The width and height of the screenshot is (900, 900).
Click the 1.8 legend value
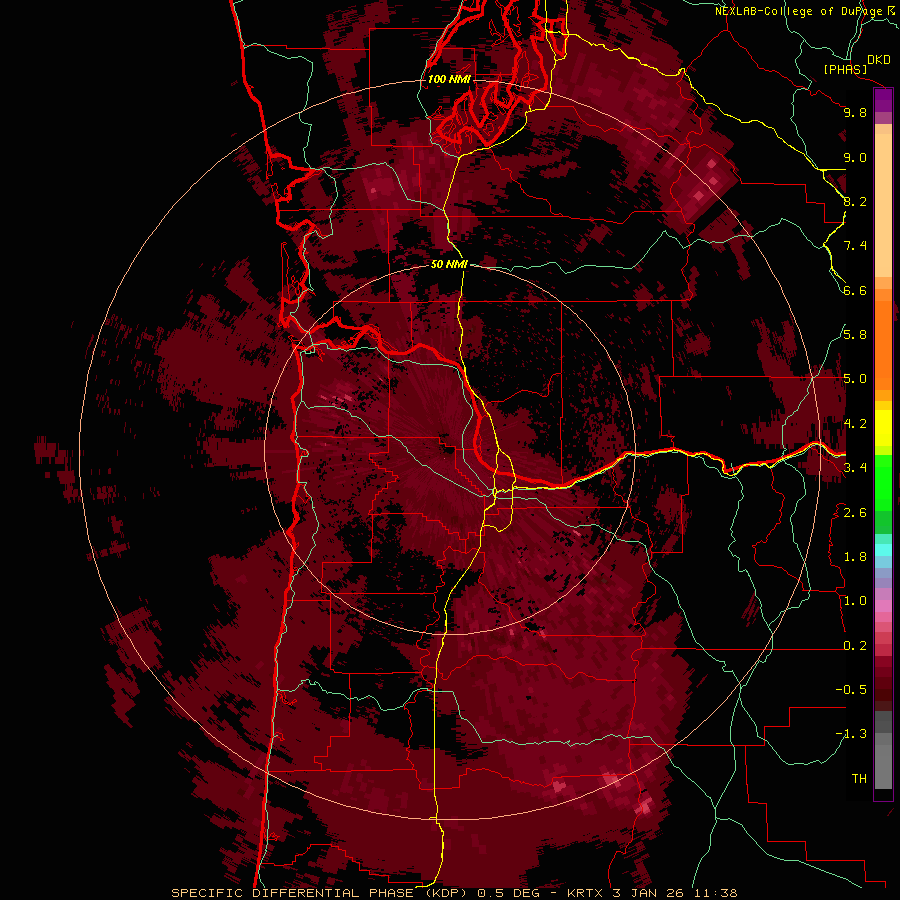pyautogui.click(x=855, y=557)
